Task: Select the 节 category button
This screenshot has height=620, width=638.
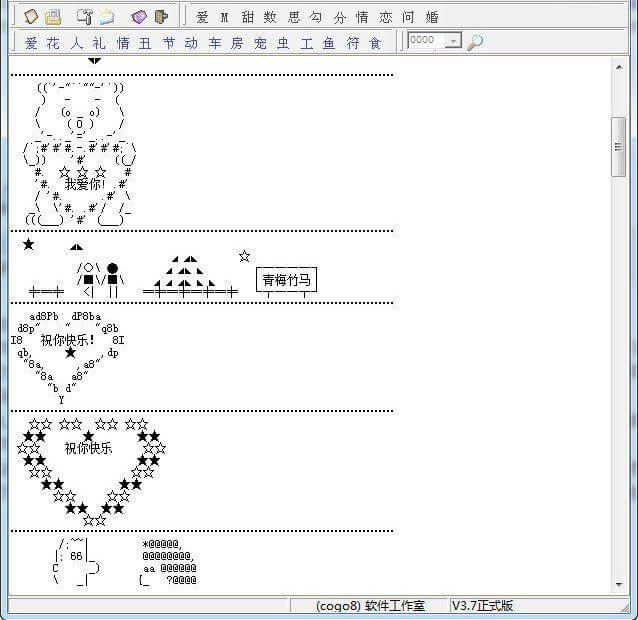Action: tap(168, 43)
